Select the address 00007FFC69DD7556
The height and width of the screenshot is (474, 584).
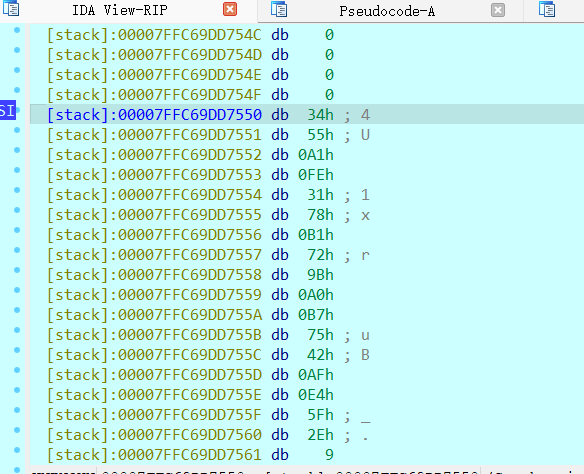click(190, 235)
